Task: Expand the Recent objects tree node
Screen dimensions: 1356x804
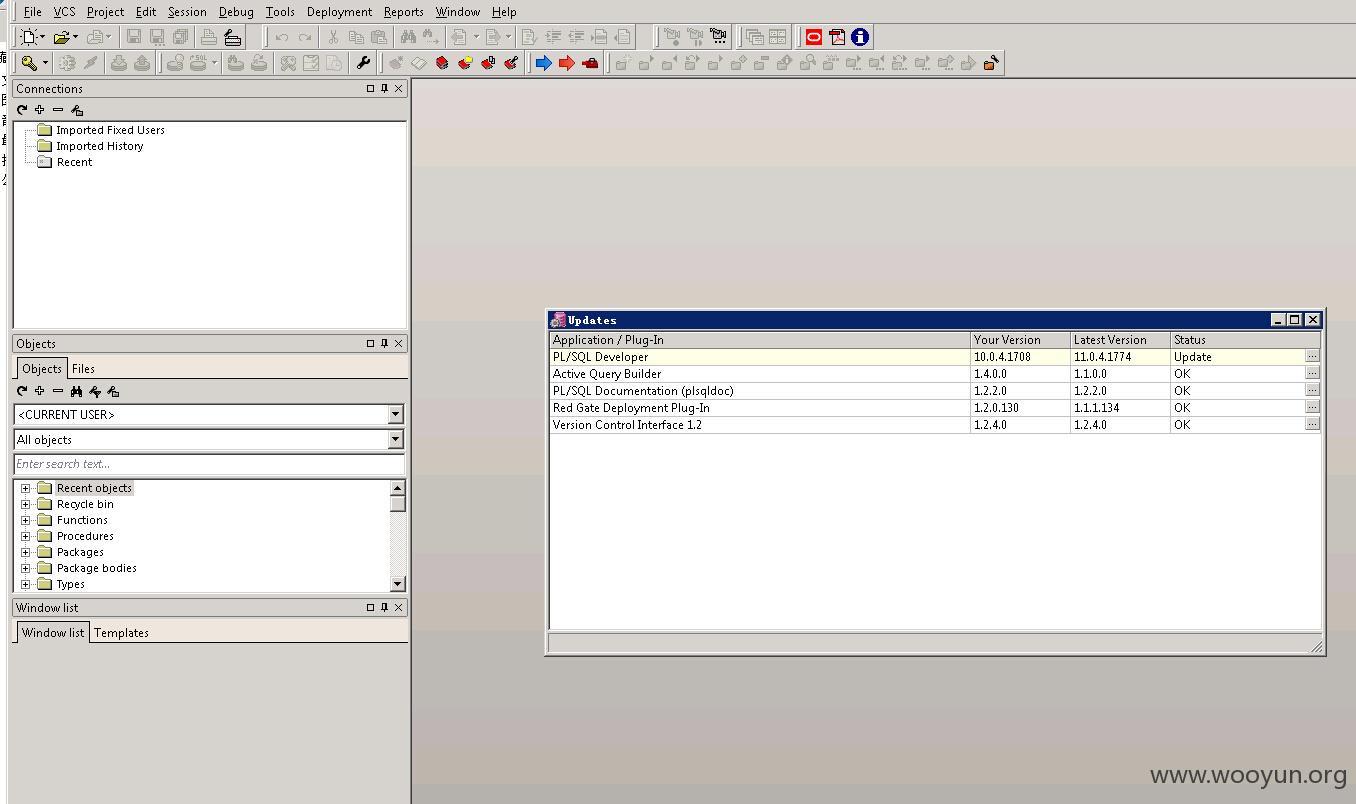Action: pyautogui.click(x=26, y=488)
